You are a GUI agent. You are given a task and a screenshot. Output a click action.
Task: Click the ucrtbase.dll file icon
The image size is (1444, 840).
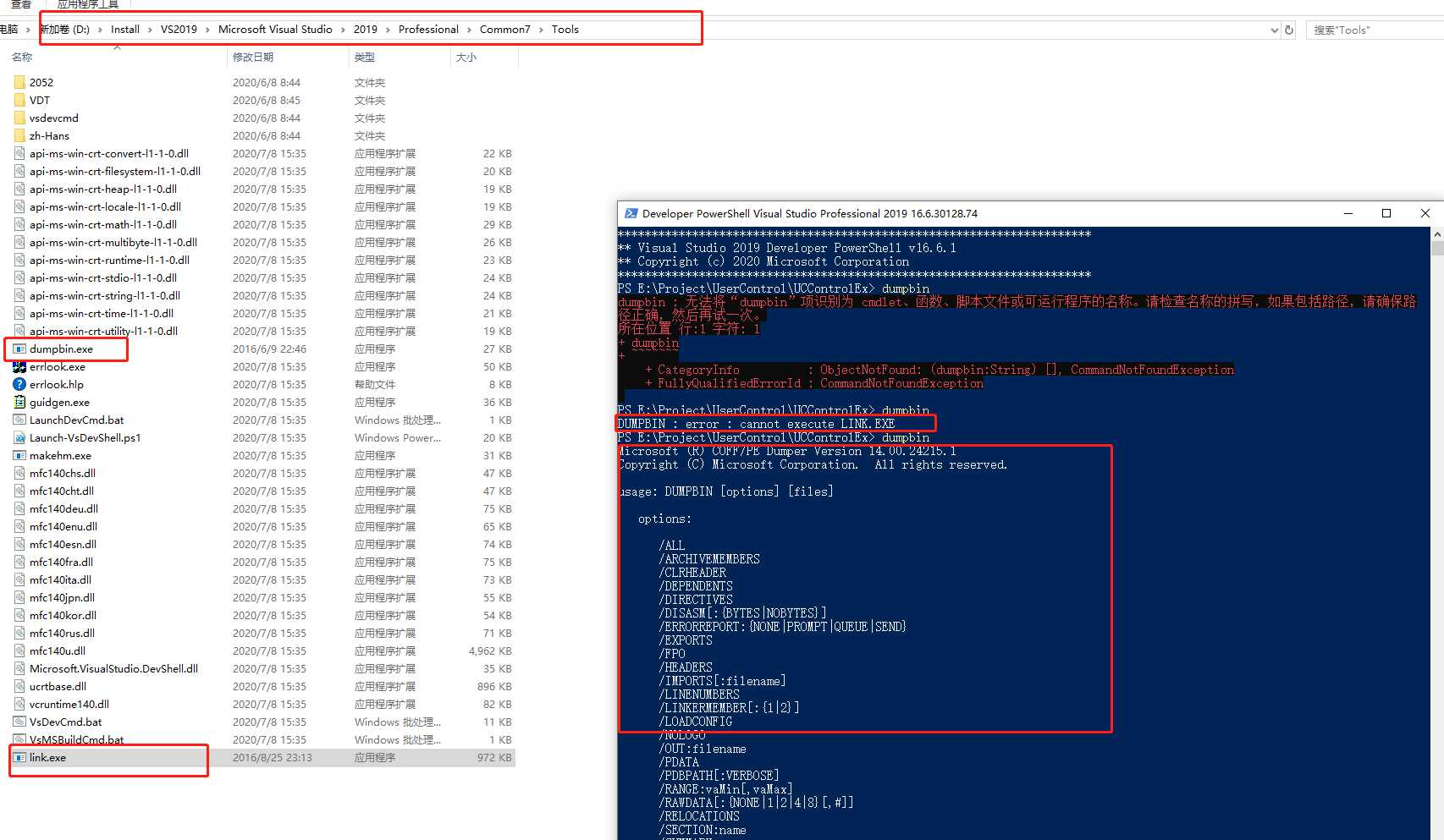(19, 686)
